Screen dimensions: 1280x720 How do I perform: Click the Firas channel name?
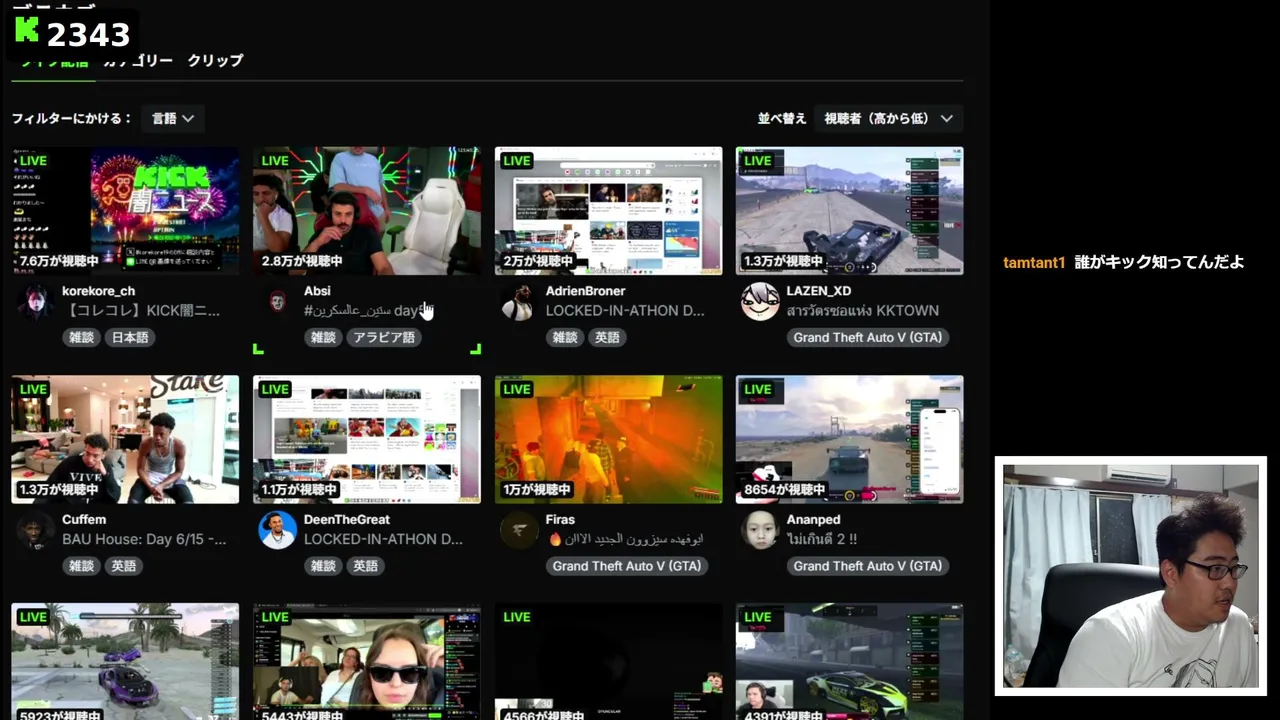click(560, 520)
